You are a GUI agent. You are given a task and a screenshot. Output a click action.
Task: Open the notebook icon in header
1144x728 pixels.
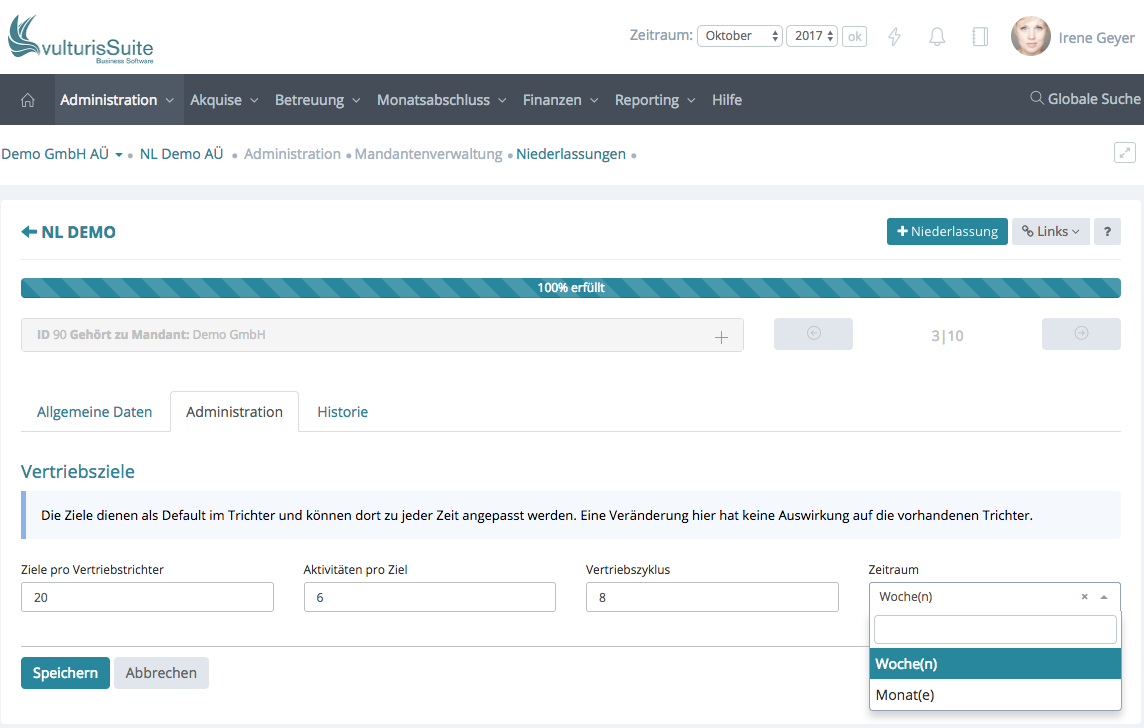click(x=980, y=37)
